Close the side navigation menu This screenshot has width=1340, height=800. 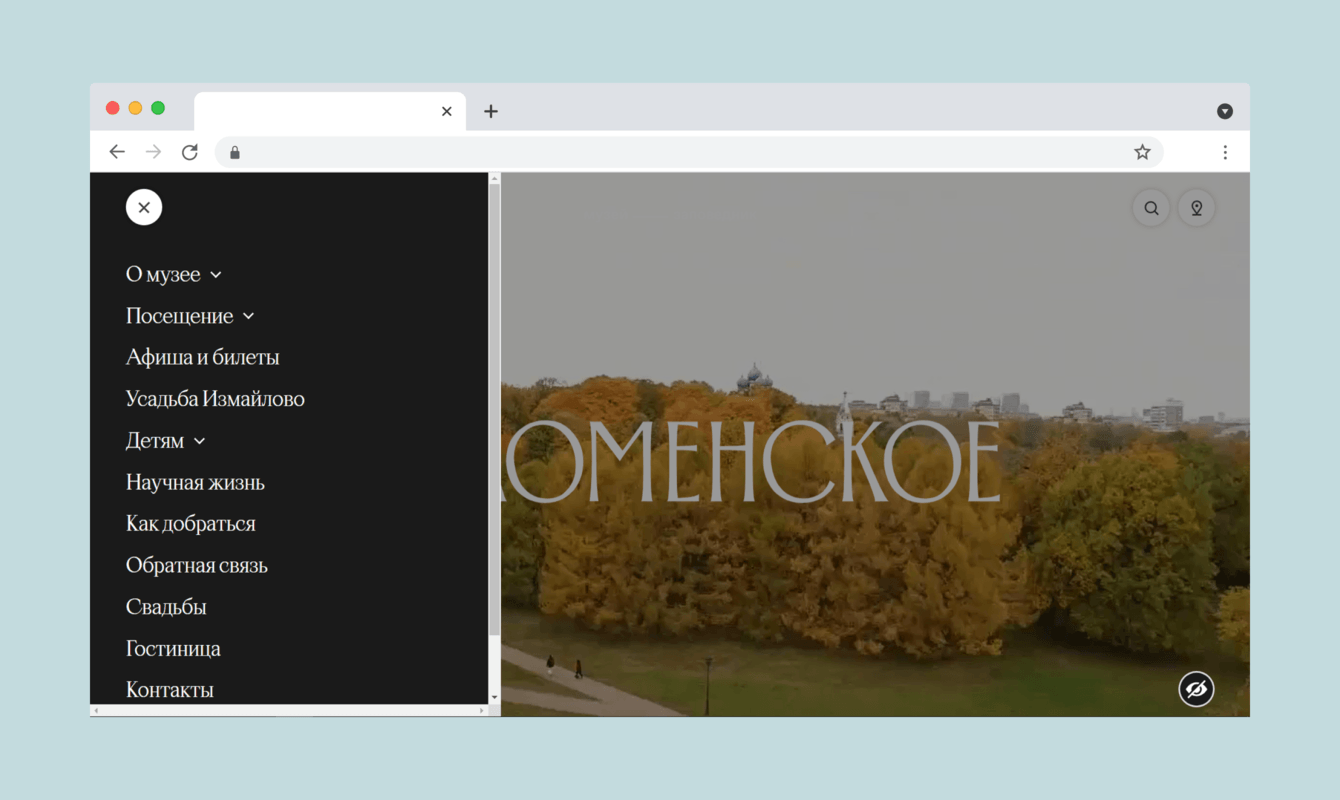point(144,207)
